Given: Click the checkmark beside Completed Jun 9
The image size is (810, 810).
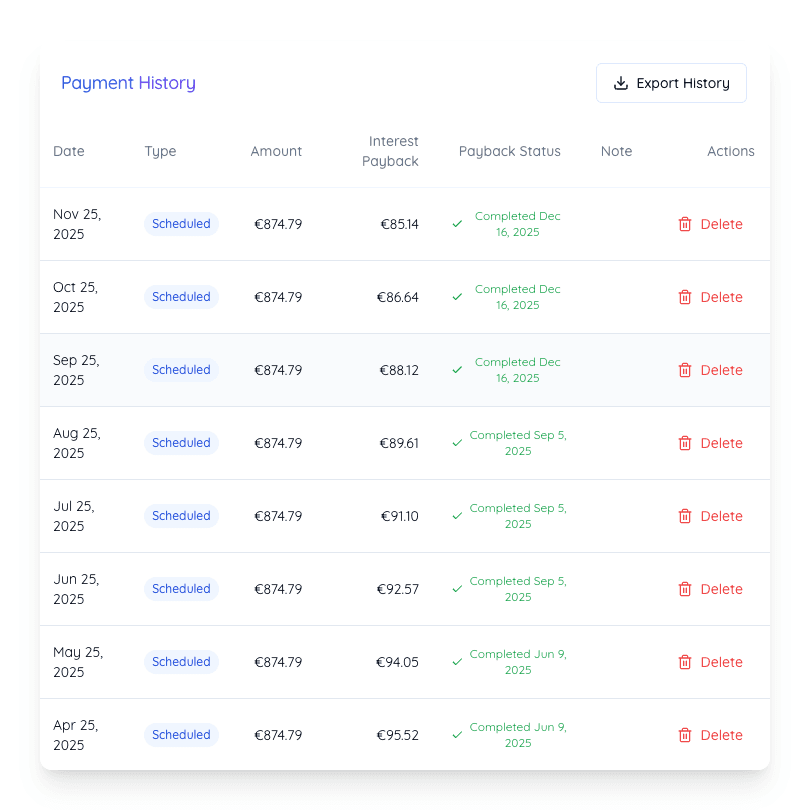Looking at the screenshot, I should click(x=457, y=662).
